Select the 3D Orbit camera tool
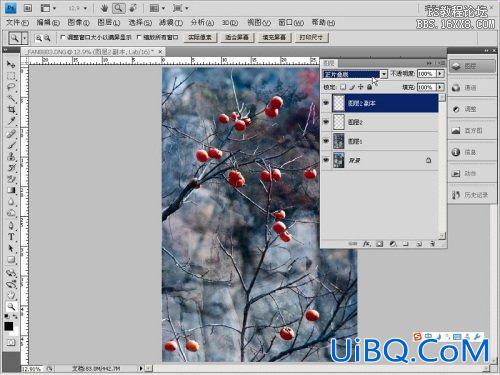 coord(11,284)
